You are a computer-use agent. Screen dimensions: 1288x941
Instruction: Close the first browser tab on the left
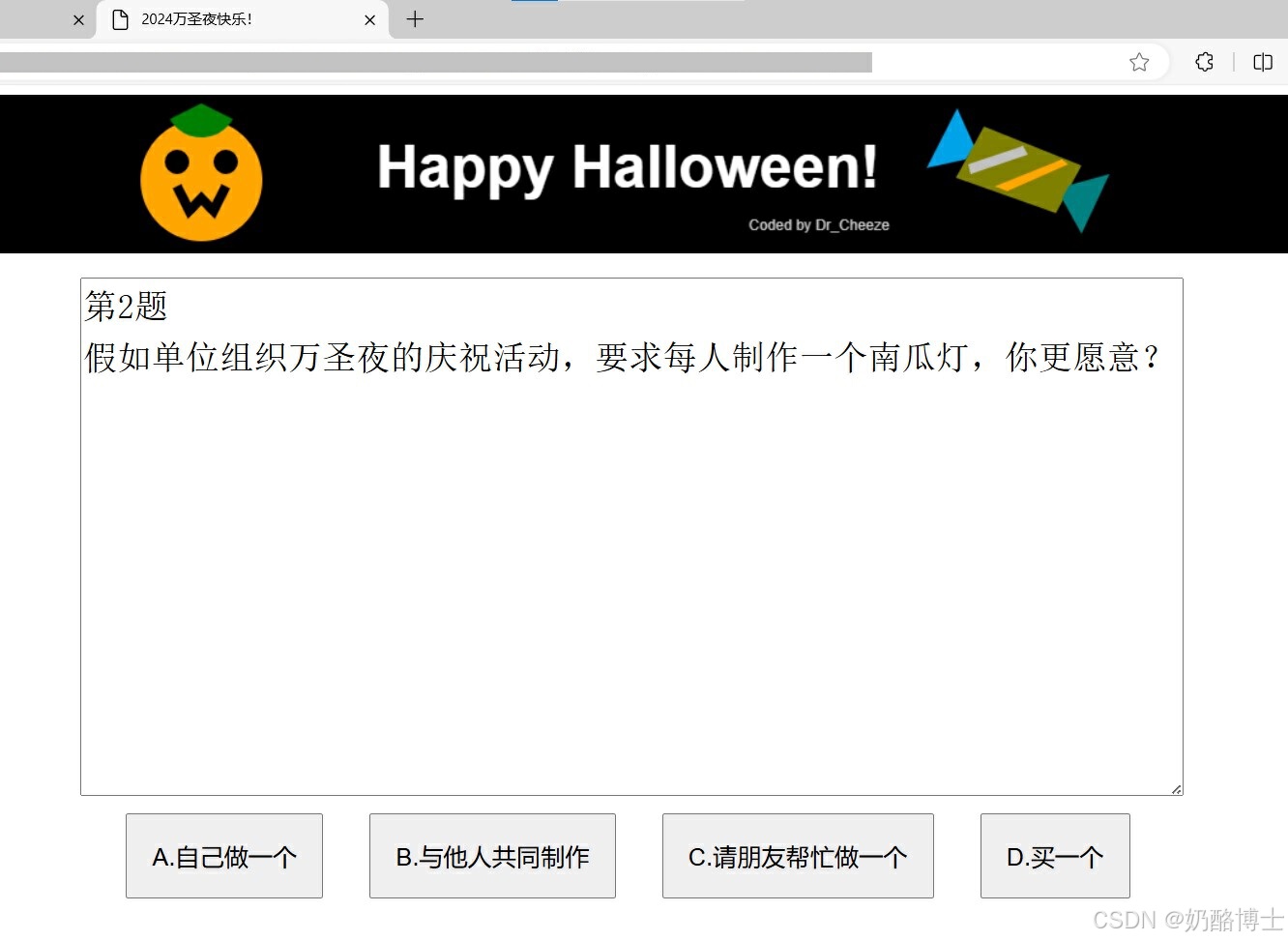78,19
